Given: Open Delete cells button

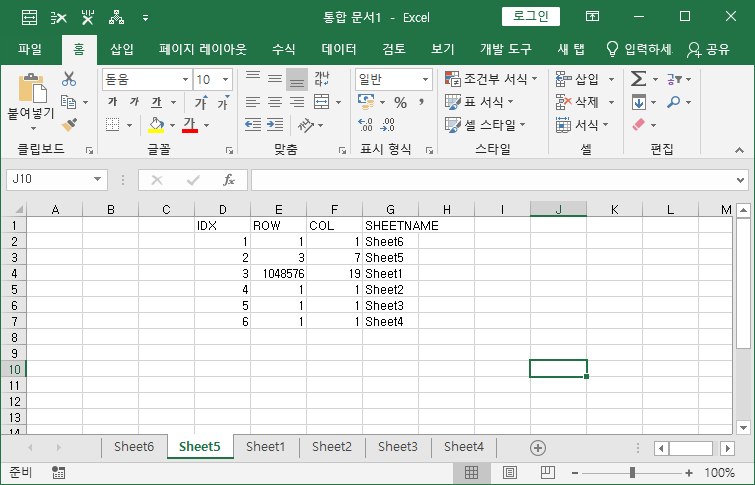Looking at the screenshot, I should point(579,102).
